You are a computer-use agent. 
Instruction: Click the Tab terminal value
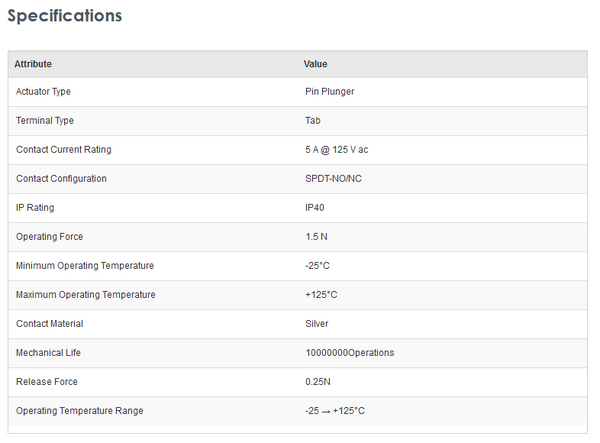pos(313,121)
